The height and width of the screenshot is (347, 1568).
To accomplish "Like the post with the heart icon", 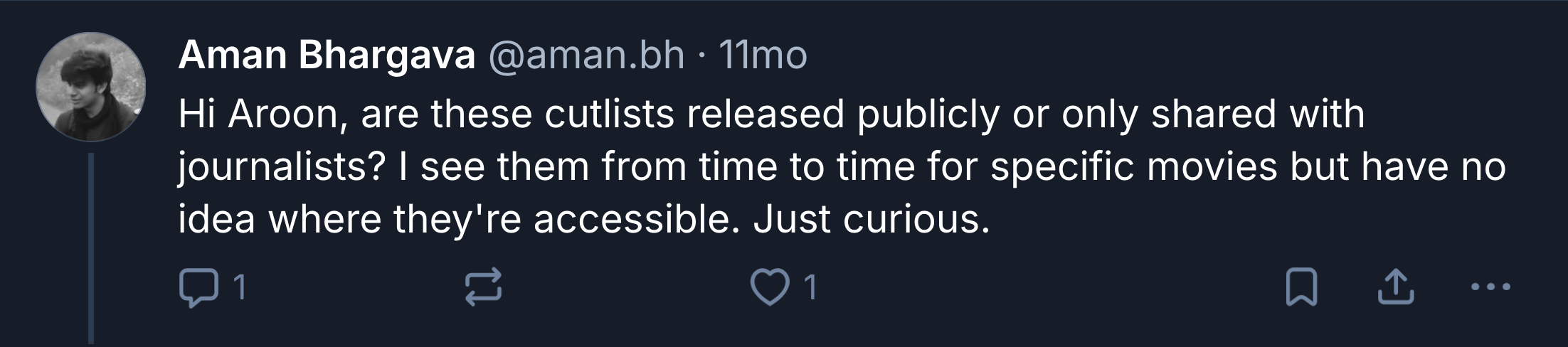I will pos(770,289).
